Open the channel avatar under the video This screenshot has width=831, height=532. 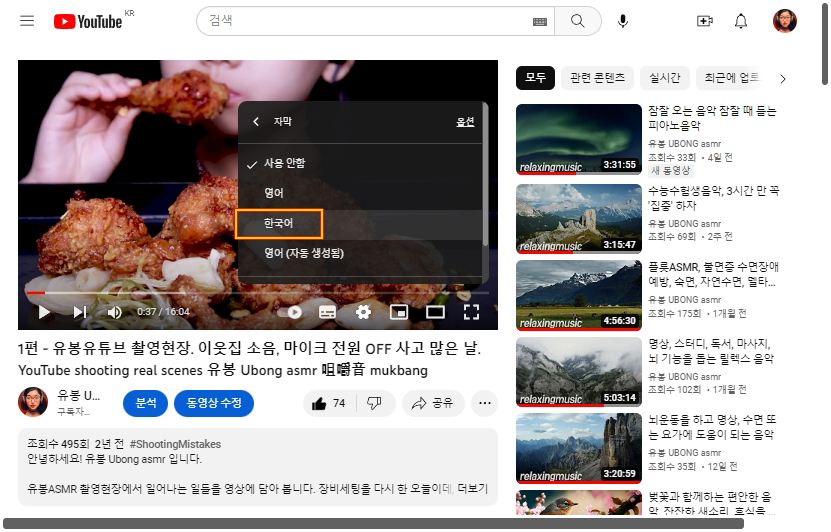(x=33, y=402)
